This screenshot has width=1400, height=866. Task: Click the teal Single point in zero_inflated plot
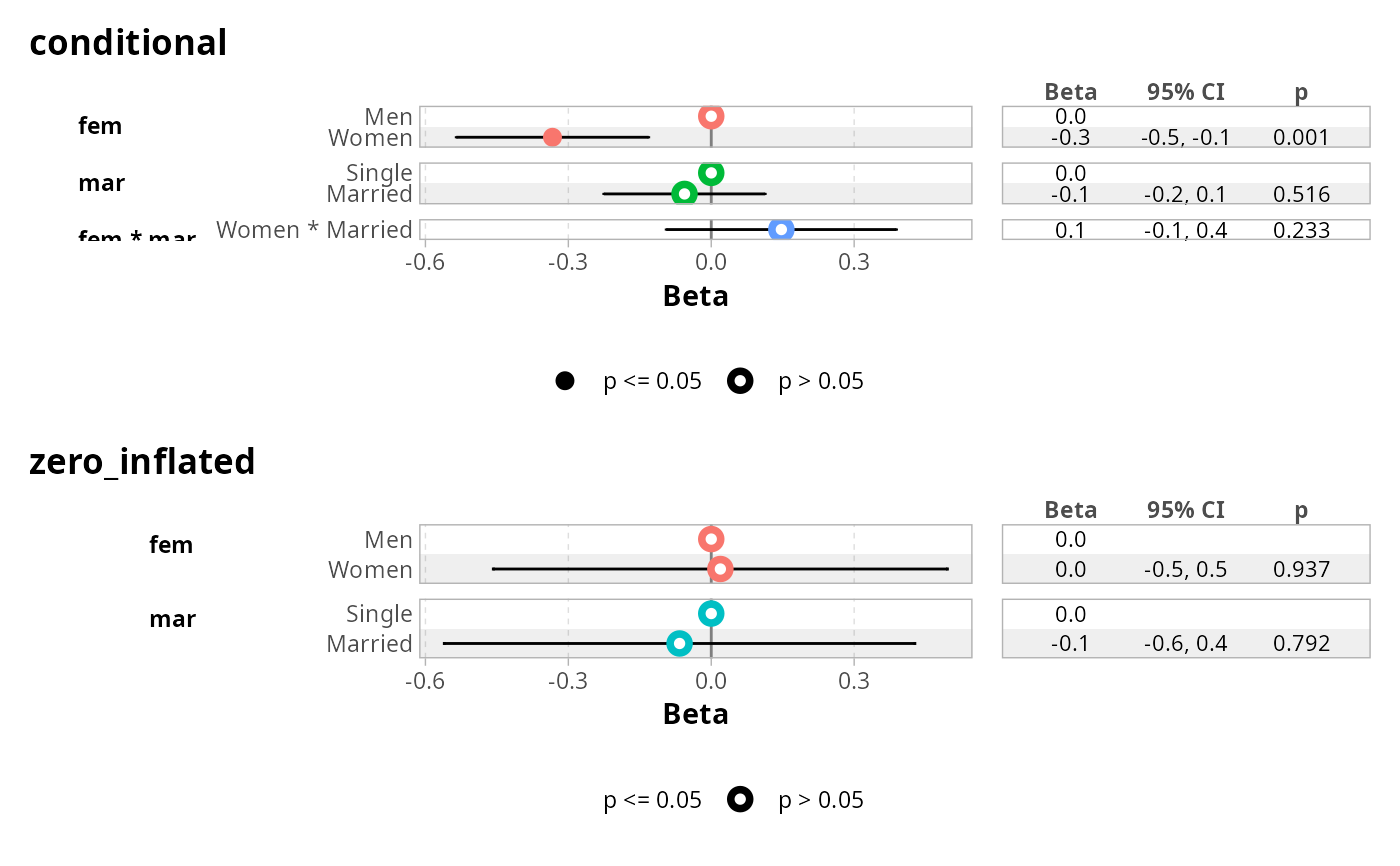tap(711, 613)
